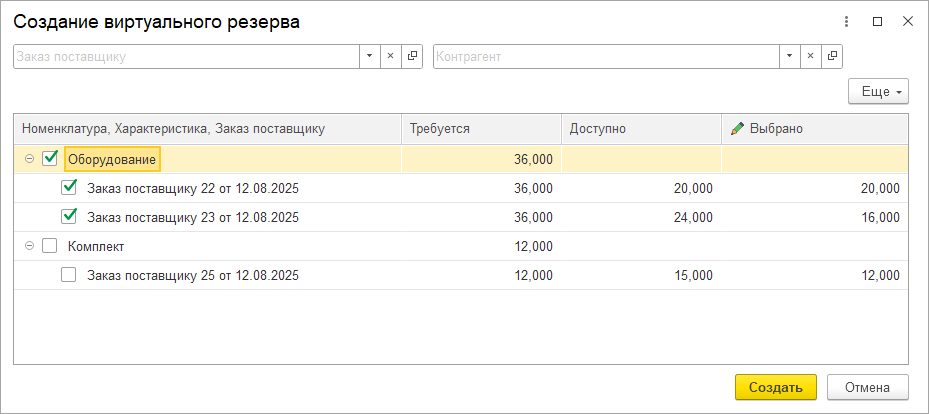Click Доступно value 15,000 for order 25
Viewport: 929px width, 414px height.
[x=693, y=275]
